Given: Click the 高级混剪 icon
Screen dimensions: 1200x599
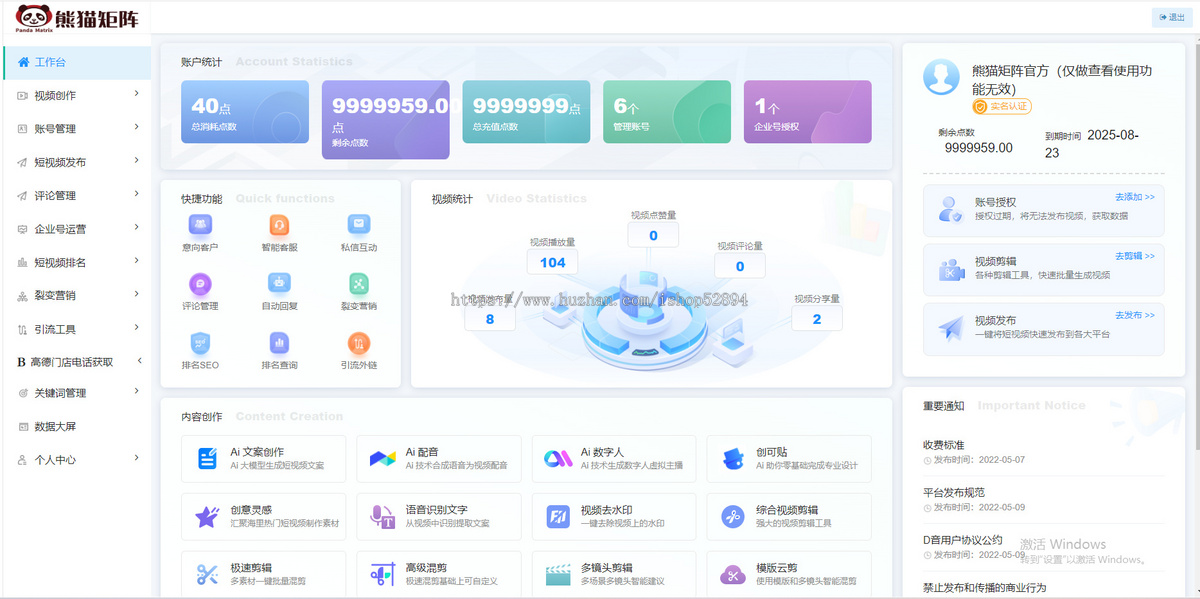Looking at the screenshot, I should [x=383, y=575].
